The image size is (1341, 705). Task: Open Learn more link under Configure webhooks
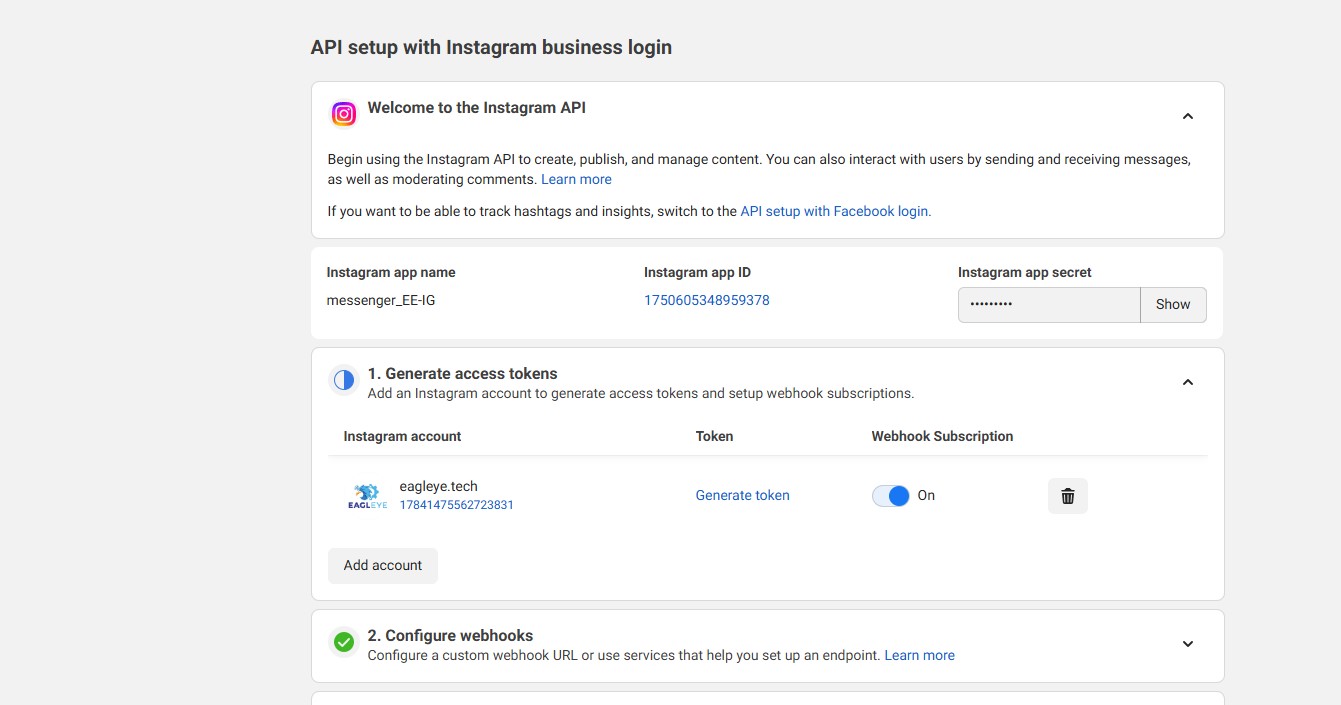click(920, 655)
